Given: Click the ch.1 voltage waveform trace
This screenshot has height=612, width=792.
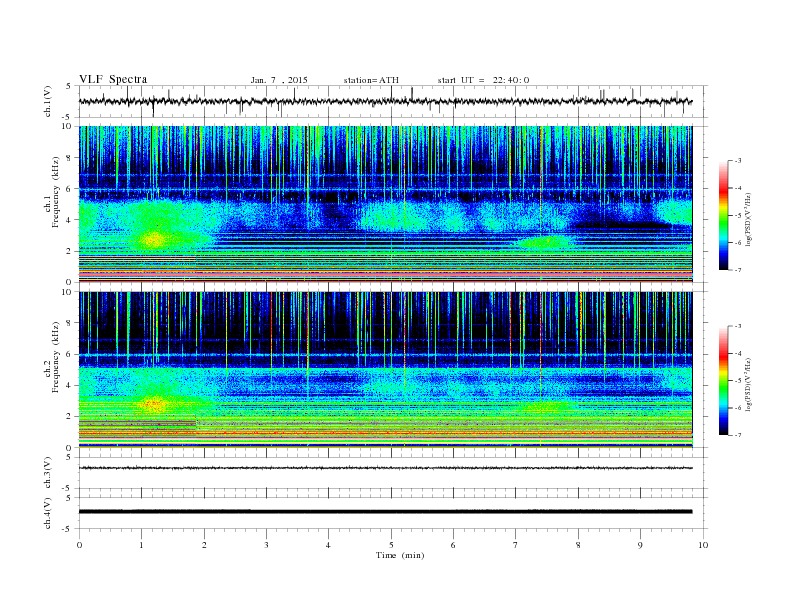Looking at the screenshot, I should [x=385, y=101].
